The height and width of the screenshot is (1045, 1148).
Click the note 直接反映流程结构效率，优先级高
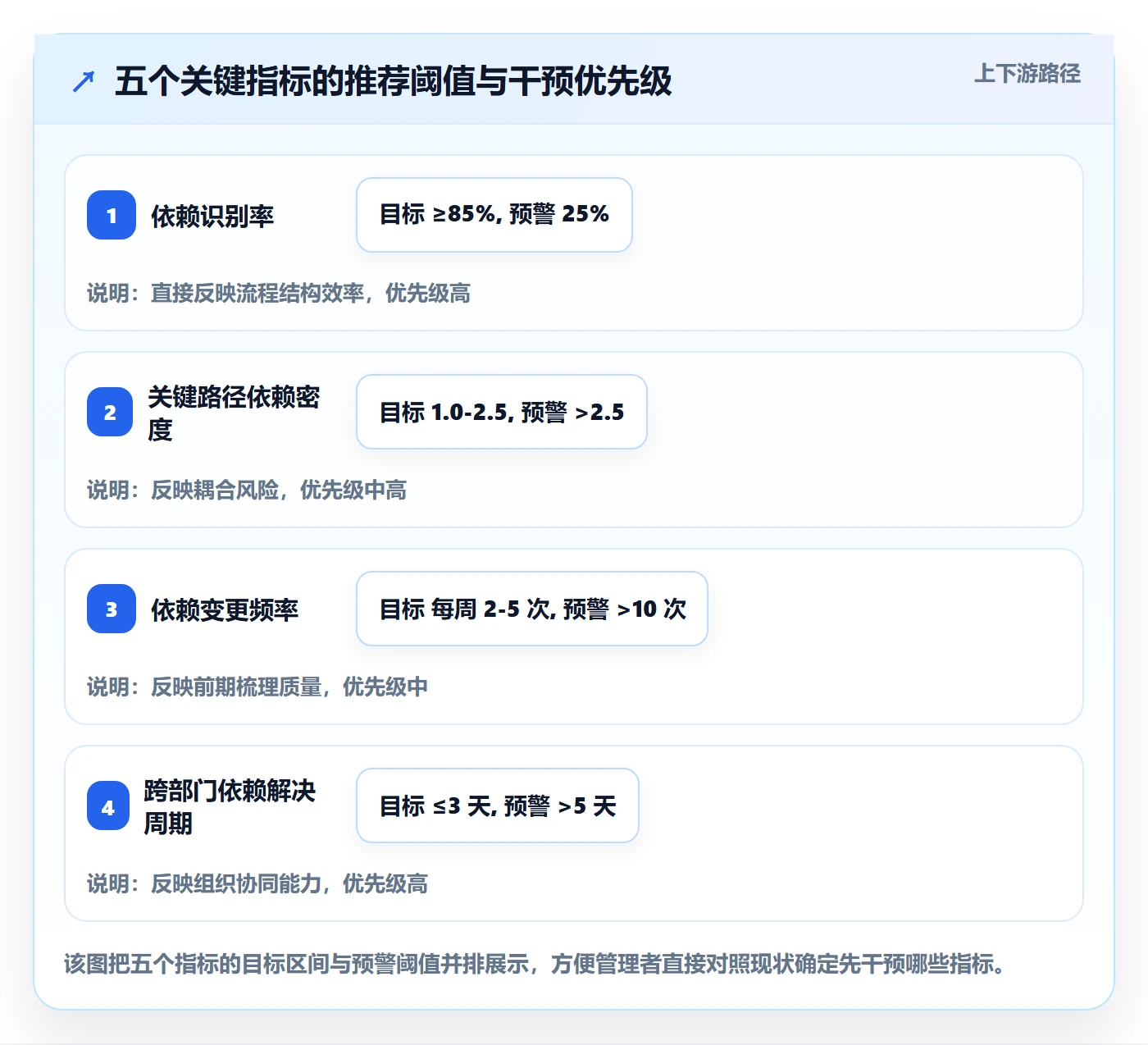[x=310, y=293]
